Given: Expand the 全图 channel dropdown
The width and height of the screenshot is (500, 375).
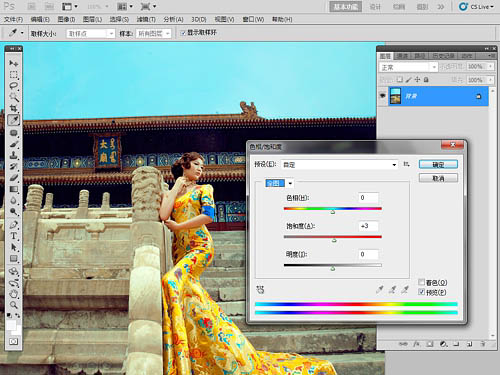Looking at the screenshot, I should [x=290, y=183].
